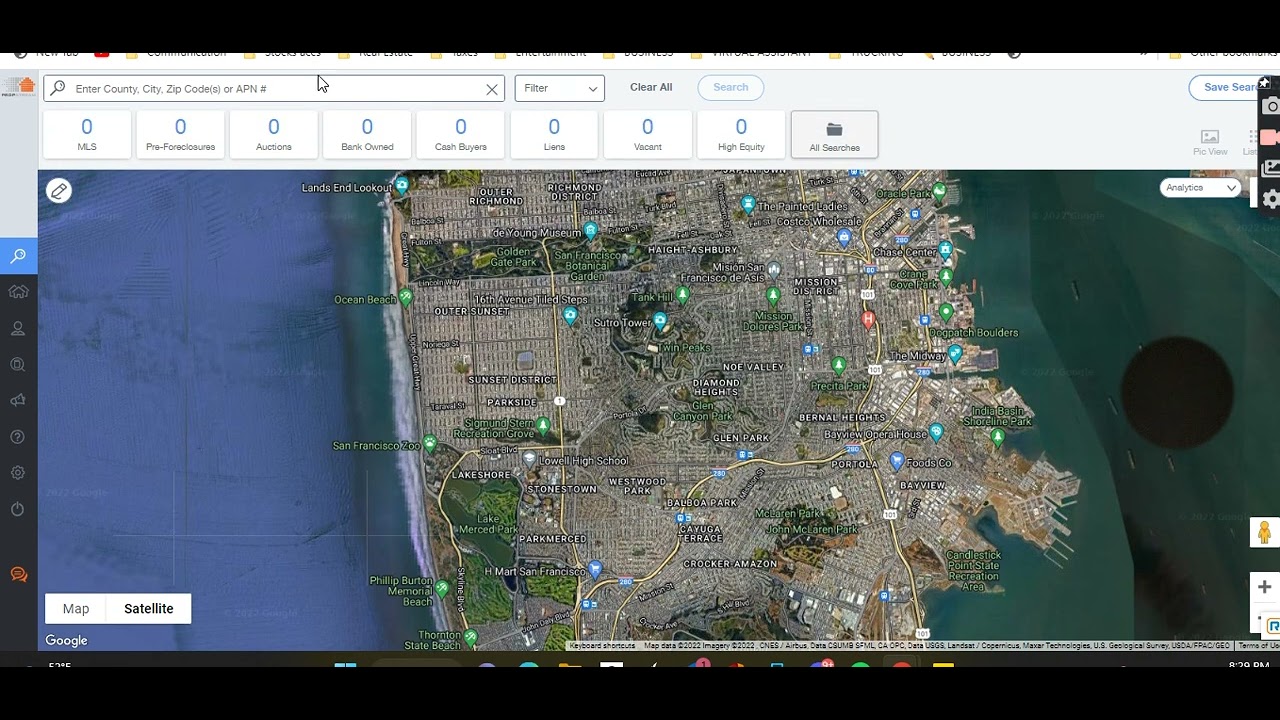
Task: Switch map to Map view
Action: pos(76,609)
